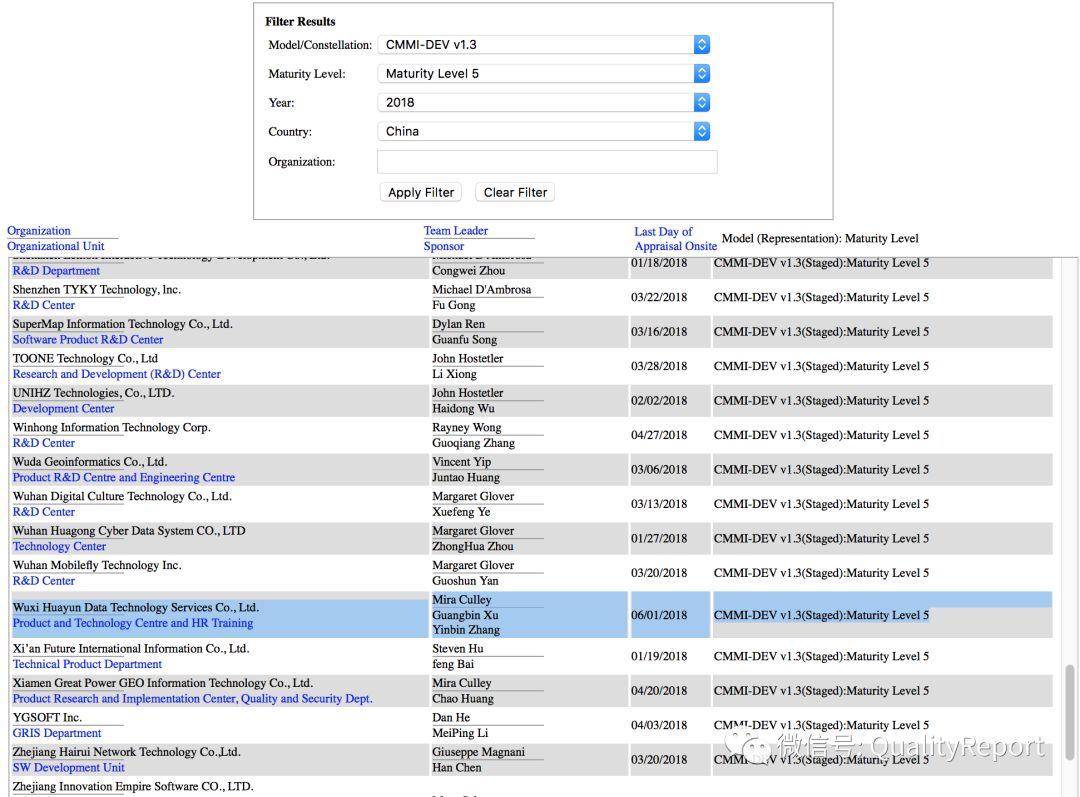Sort by Last Day of Appraisal Onsite
1080x797 pixels.
point(675,239)
